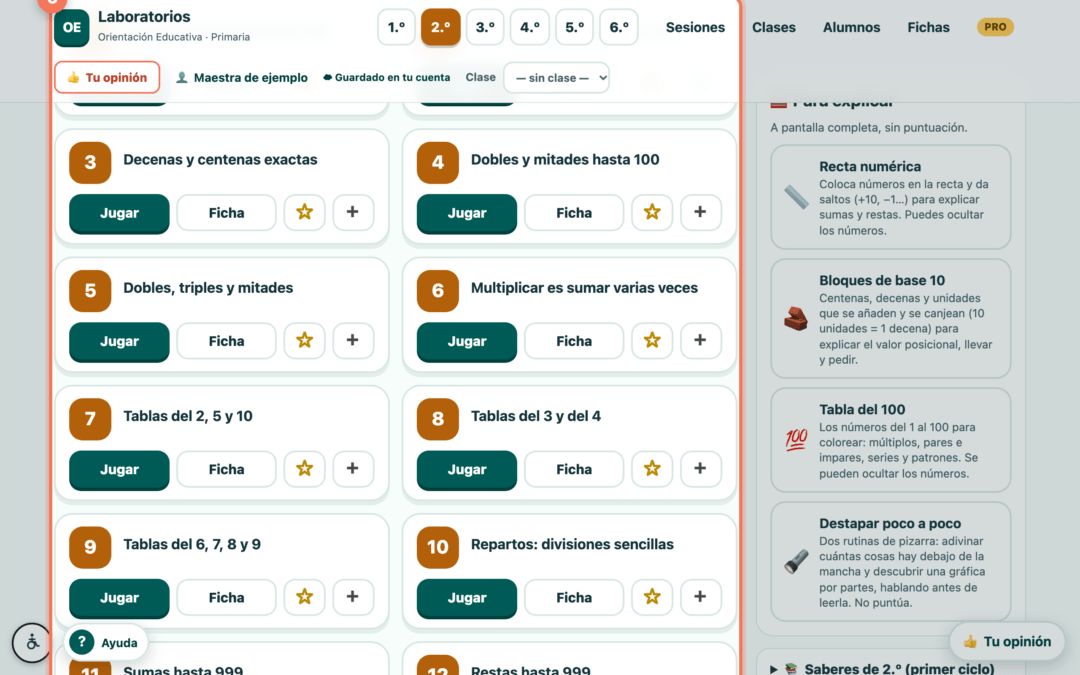Play Tablas del 6, 7, 8 y 9

119,597
